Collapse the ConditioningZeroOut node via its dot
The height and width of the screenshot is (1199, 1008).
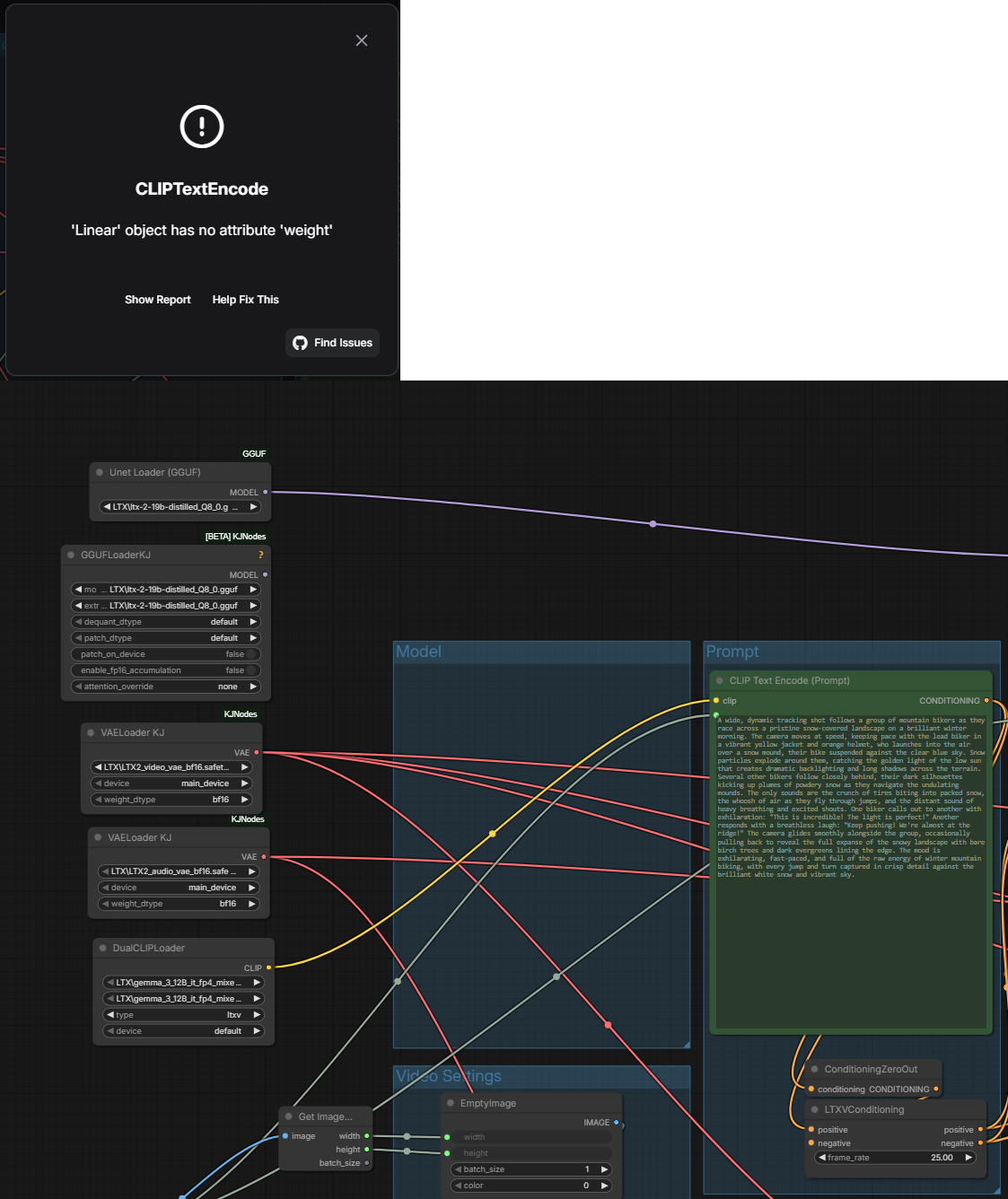(815, 1069)
